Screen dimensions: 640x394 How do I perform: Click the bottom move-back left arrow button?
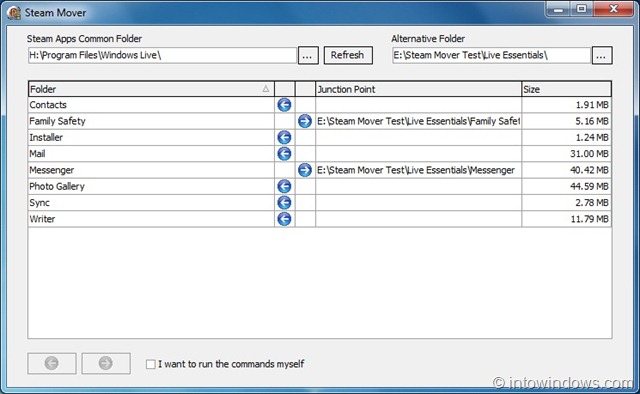point(52,363)
